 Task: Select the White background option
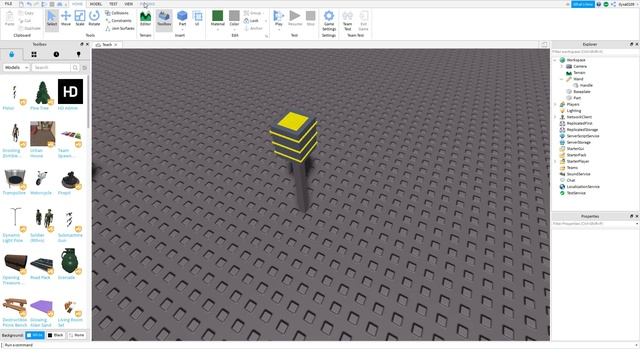pos(35,335)
